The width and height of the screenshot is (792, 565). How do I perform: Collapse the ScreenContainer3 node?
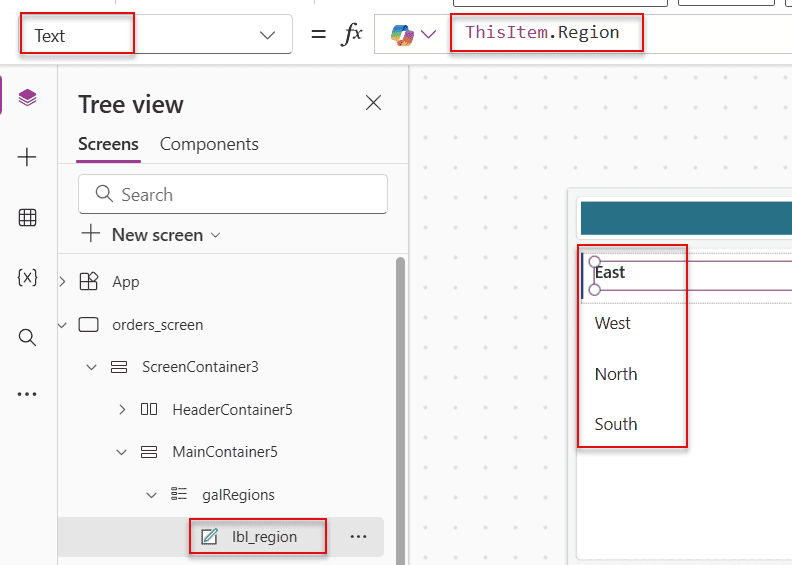tap(91, 367)
